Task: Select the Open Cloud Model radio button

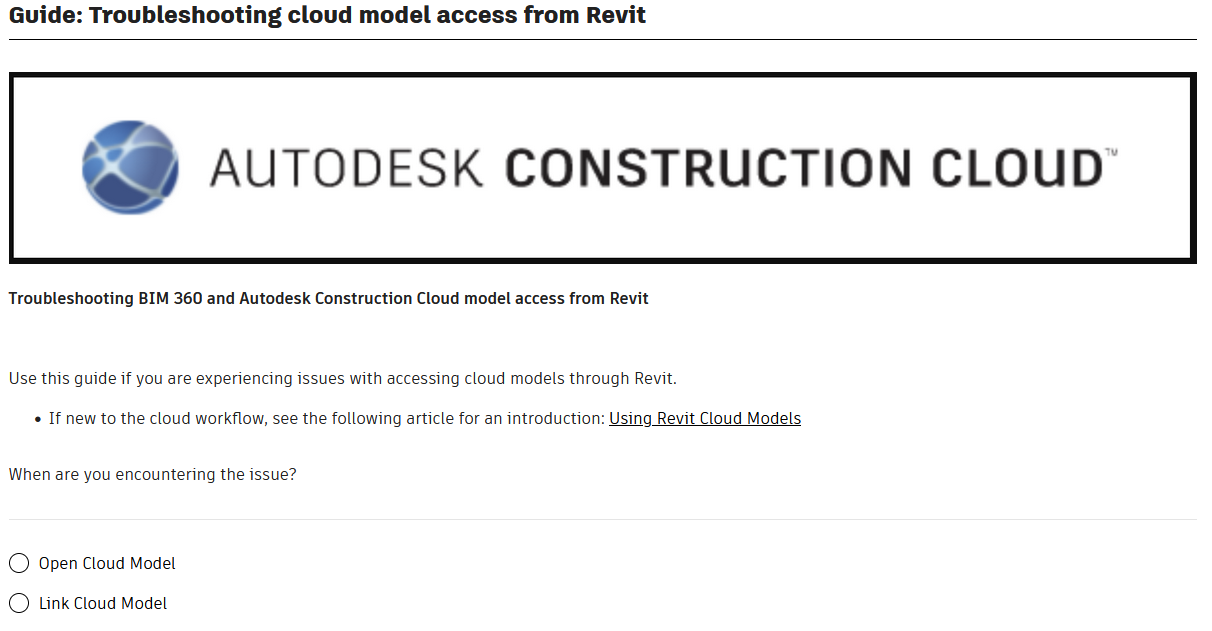Action: [x=18, y=563]
